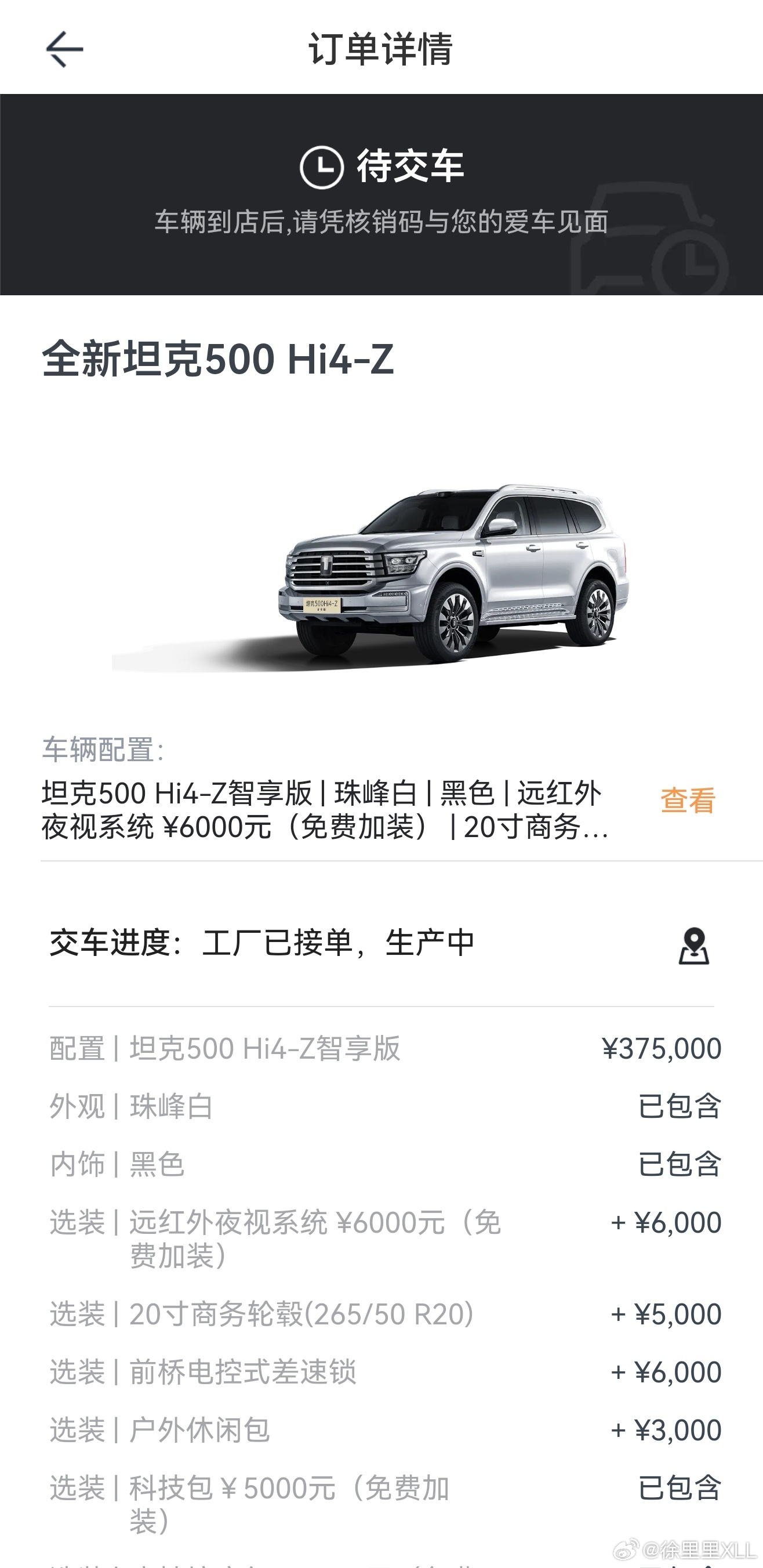Tap the truncated 车辆配置 description text
The image size is (763, 1568).
pos(324,810)
